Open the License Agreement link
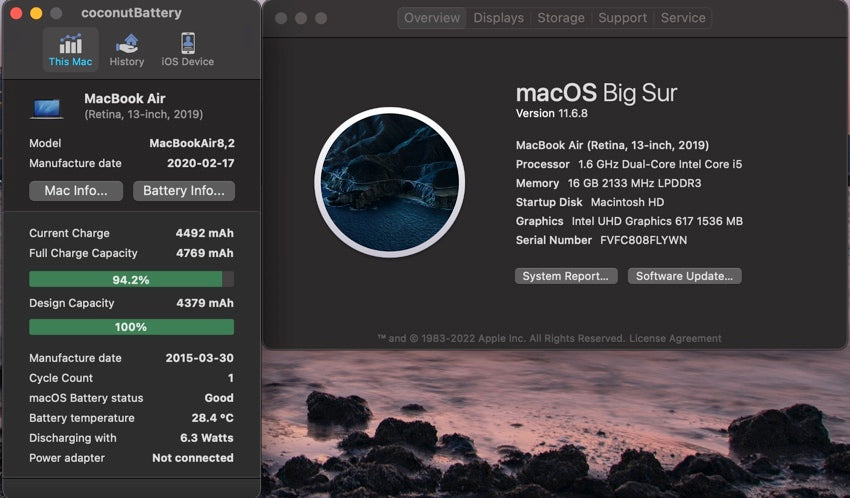Viewport: 850px width, 498px height. [x=675, y=338]
